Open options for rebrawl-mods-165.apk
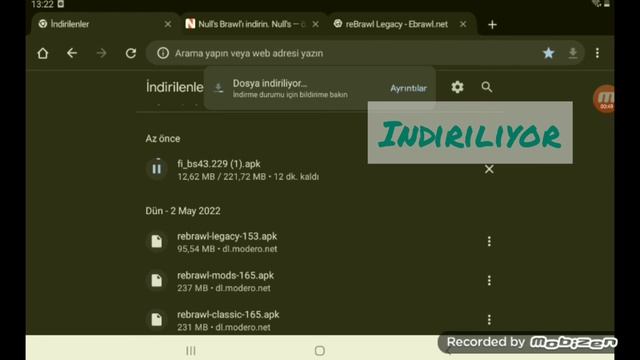Viewport: 640px width, 360px height. tap(489, 280)
